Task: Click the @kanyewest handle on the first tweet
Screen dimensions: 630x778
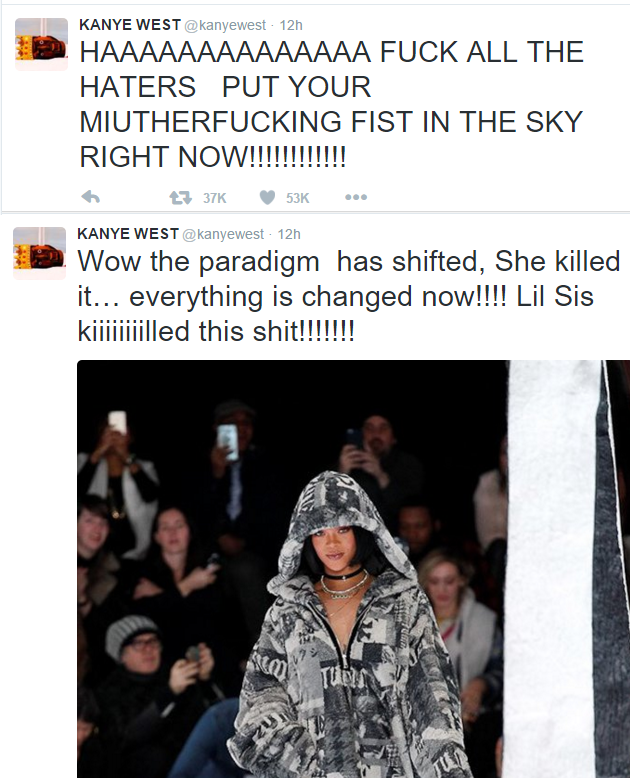Action: (225, 25)
